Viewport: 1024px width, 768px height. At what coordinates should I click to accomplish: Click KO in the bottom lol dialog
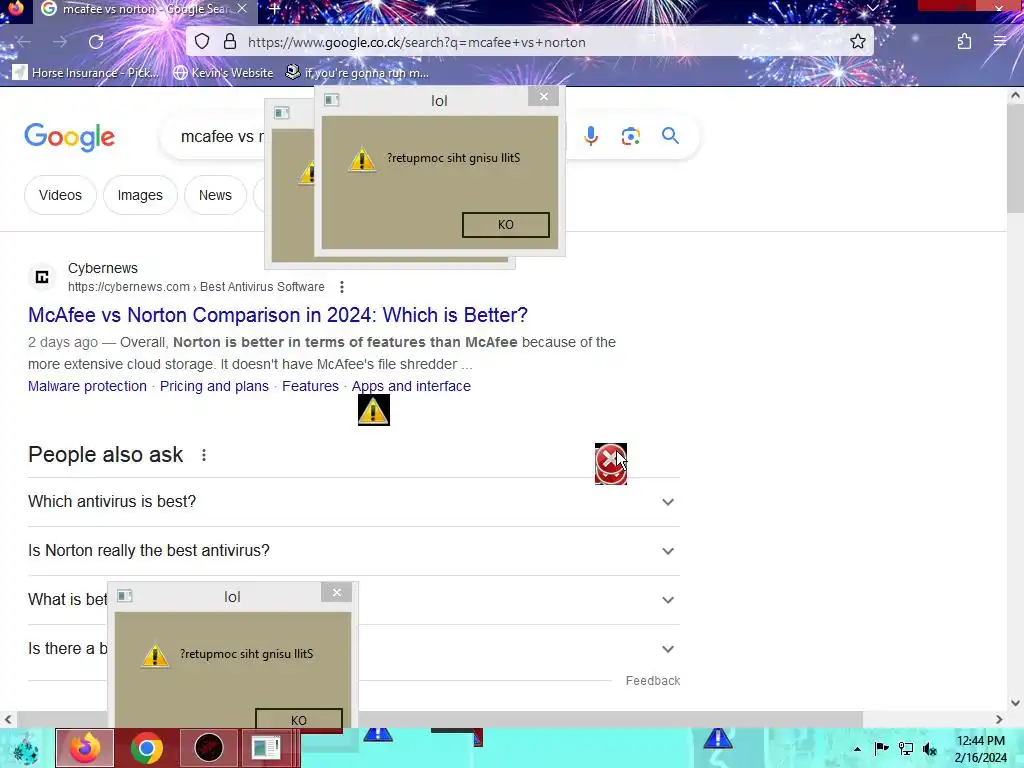pyautogui.click(x=298, y=720)
